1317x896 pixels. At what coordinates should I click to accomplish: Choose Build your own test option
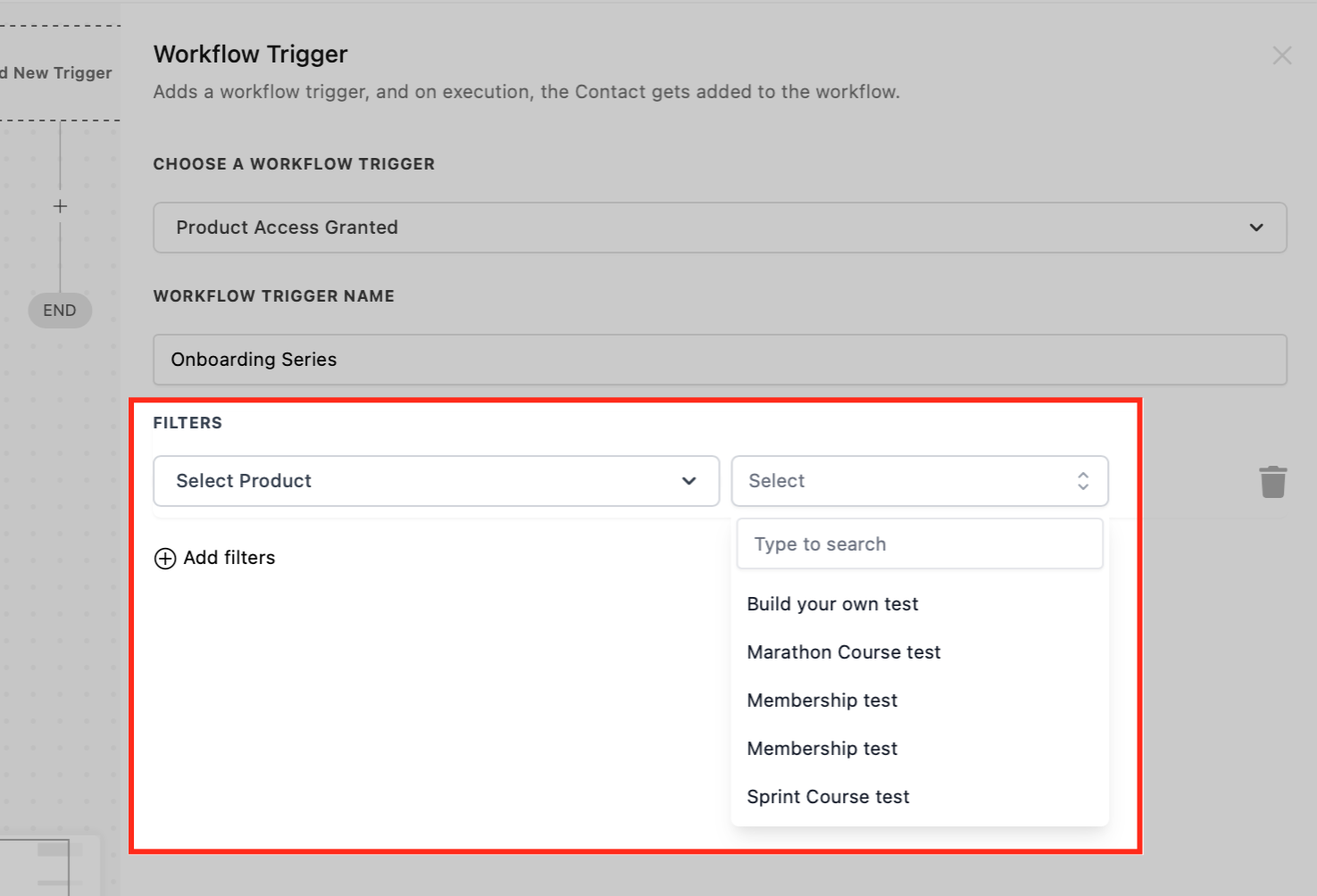920,604
